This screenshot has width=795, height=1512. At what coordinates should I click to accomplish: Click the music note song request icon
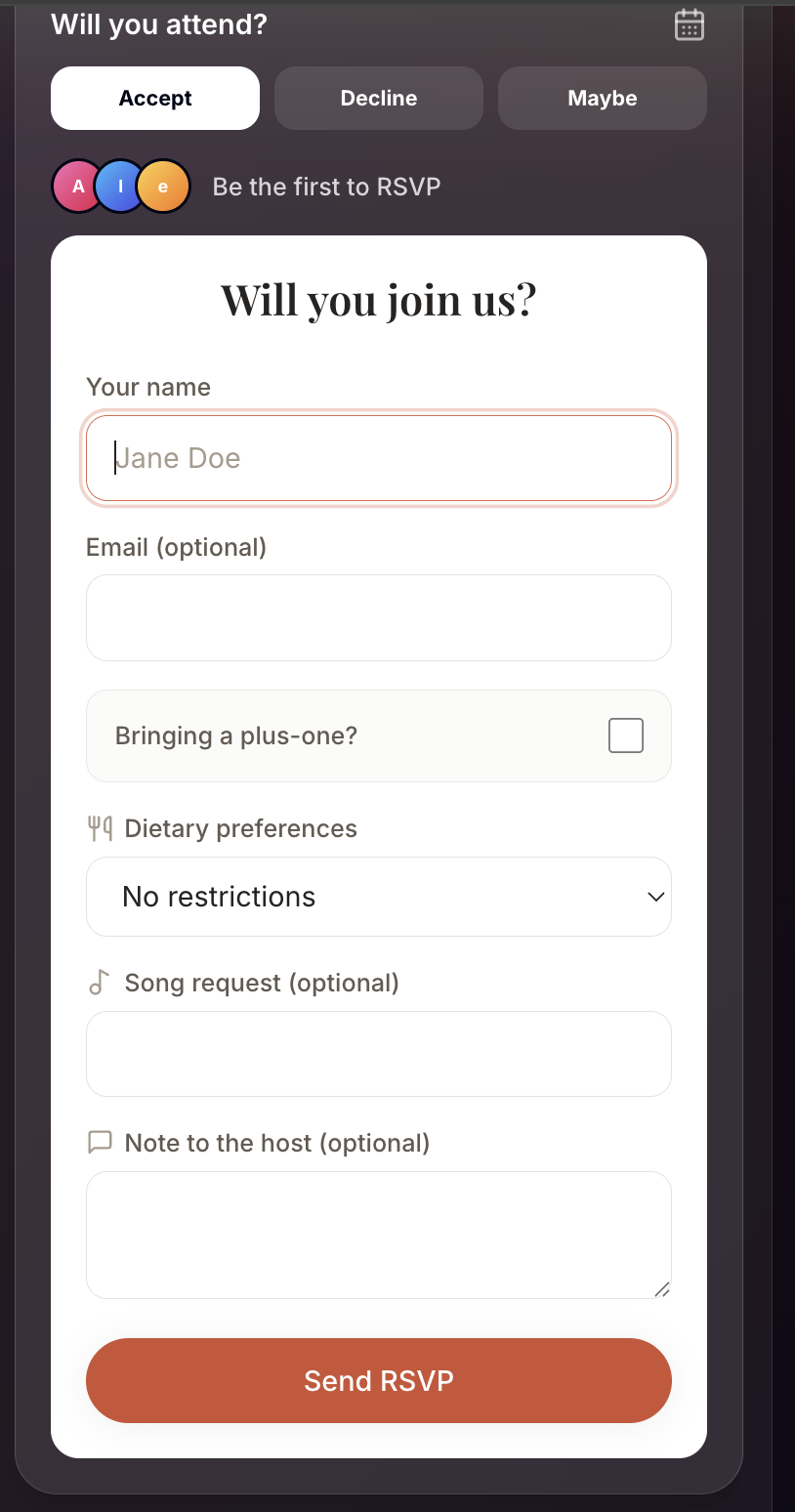point(99,982)
